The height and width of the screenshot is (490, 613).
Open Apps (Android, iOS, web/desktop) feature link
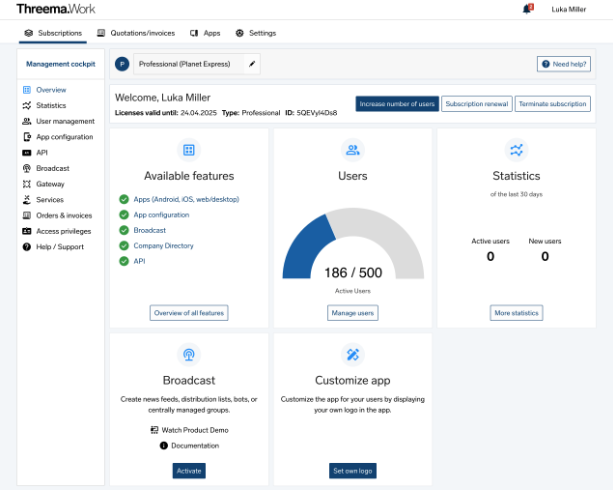[x=186, y=199]
